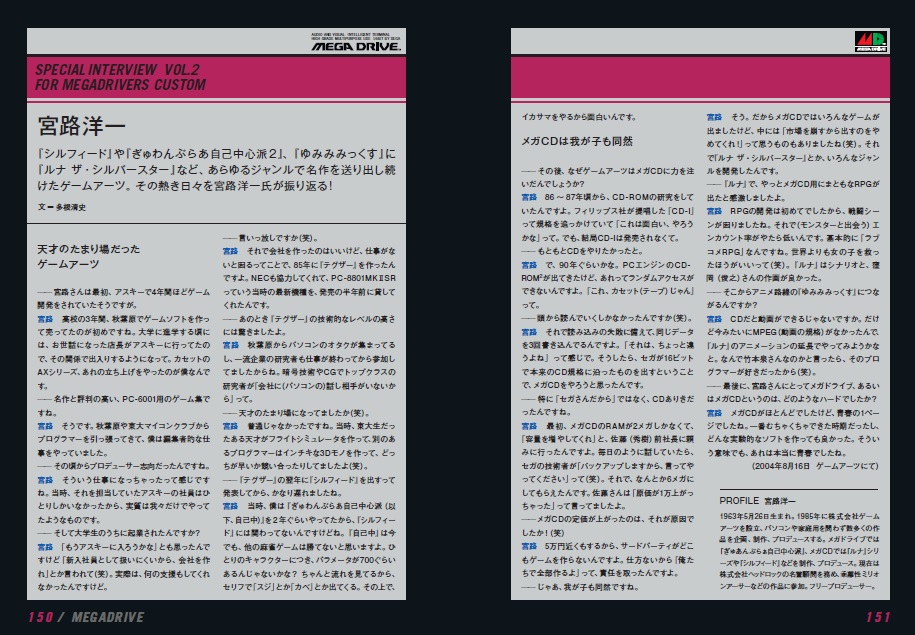Click the section heading "メガCDは我が子も同然"
The height and width of the screenshot is (635, 915).
pyautogui.click(x=577, y=141)
